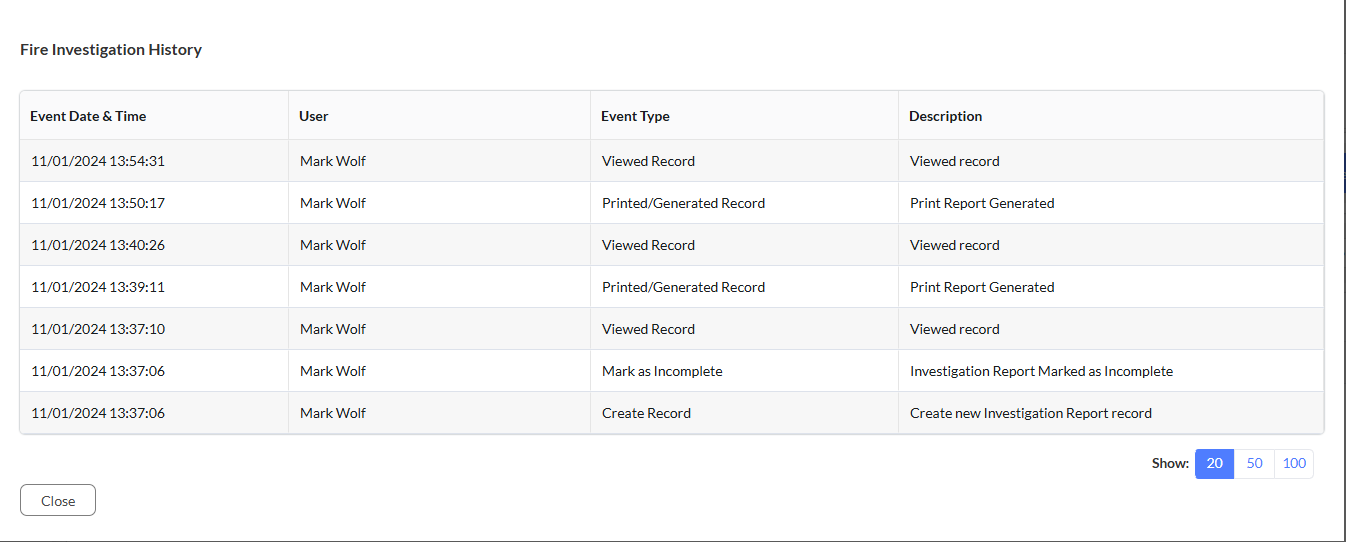This screenshot has height=542, width=1346.
Task: Click Print Report Generated in 13:50:17 row
Action: [x=982, y=203]
